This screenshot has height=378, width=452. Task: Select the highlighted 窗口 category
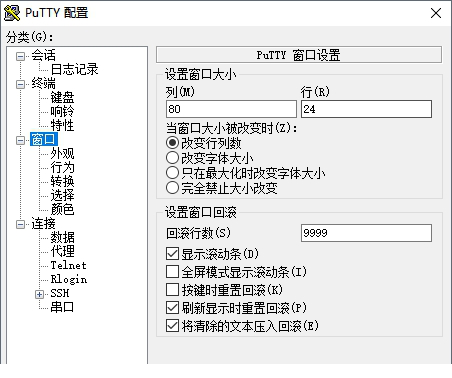pyautogui.click(x=44, y=139)
